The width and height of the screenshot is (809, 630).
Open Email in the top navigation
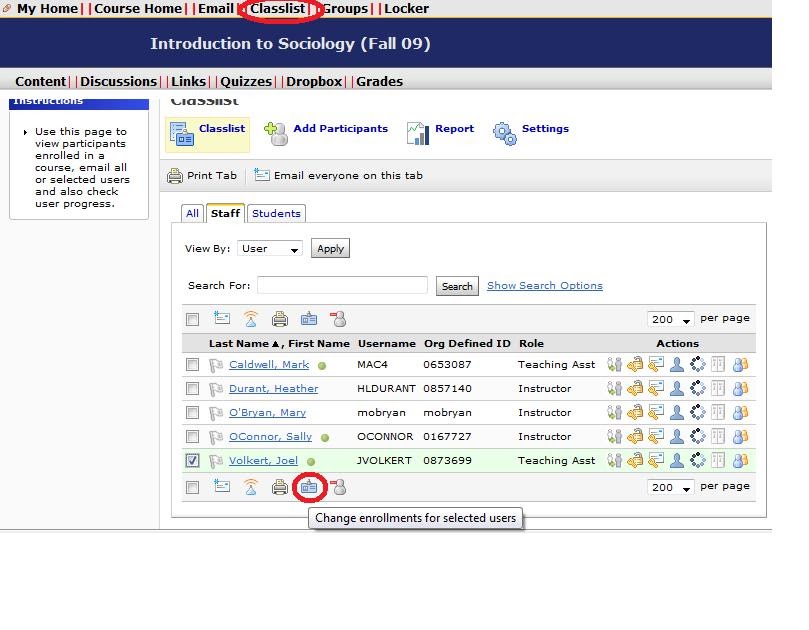[x=216, y=9]
